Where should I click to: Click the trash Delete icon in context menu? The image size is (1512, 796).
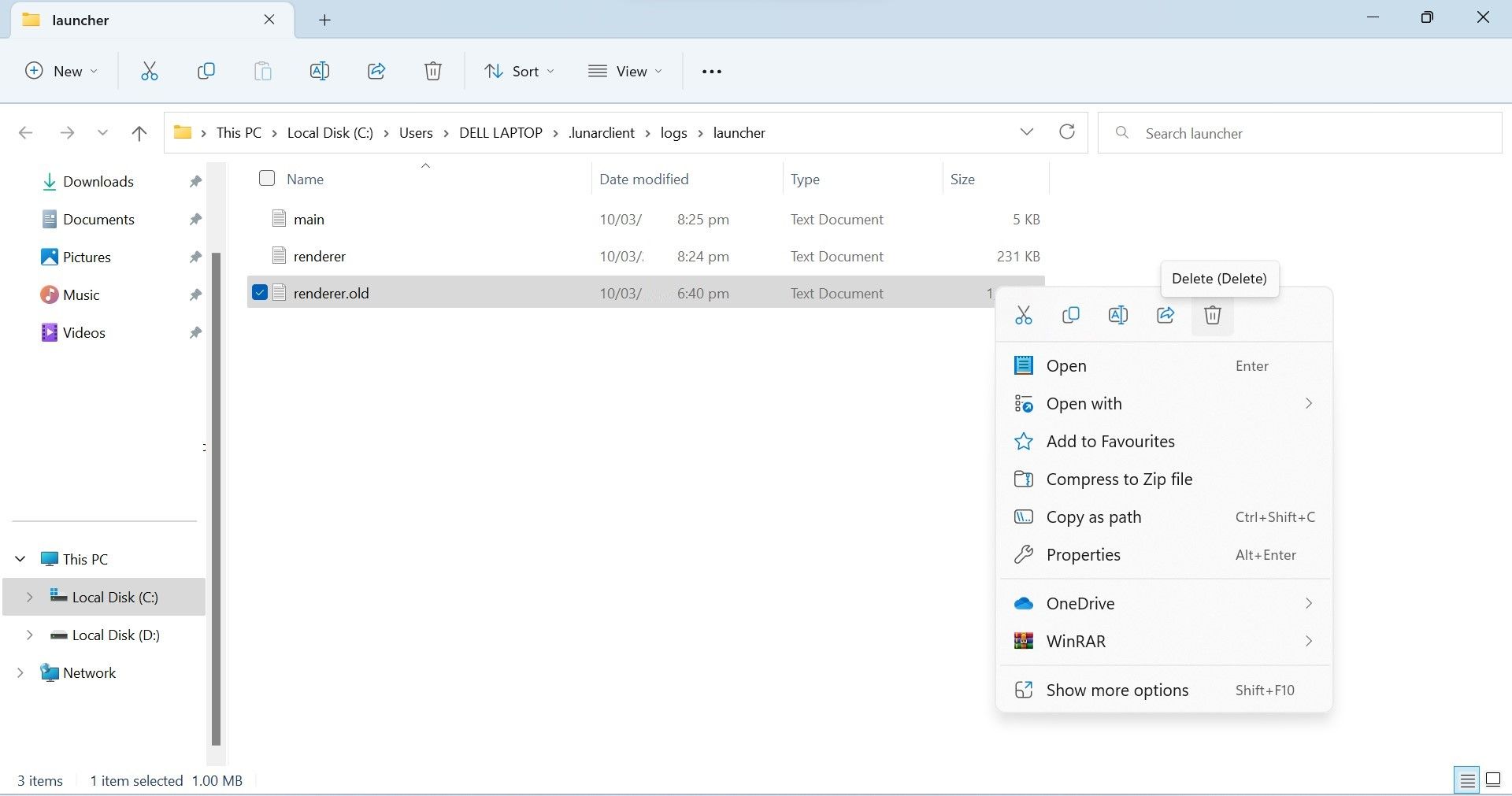click(1212, 316)
